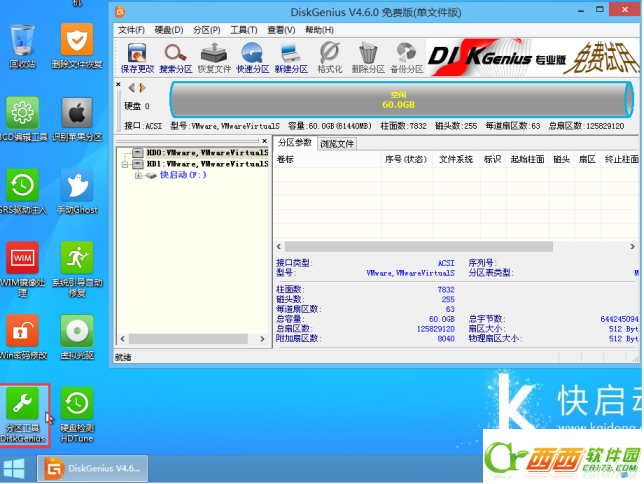Click the 起始柱面 column header
The height and width of the screenshot is (484, 644).
click(527, 159)
